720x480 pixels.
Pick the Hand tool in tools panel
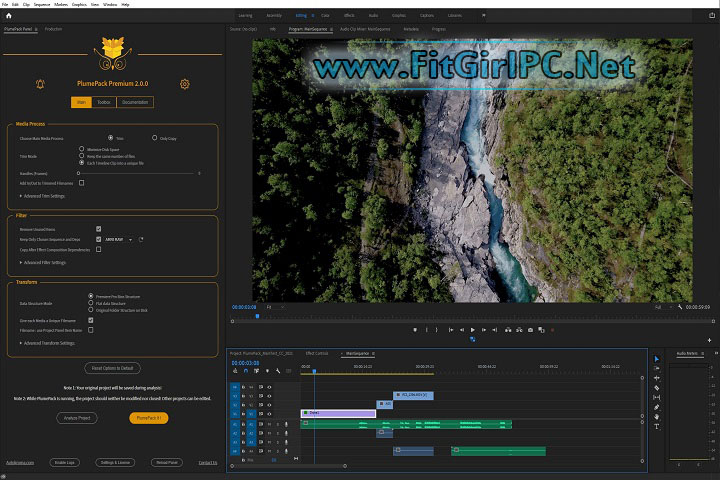coord(657,416)
